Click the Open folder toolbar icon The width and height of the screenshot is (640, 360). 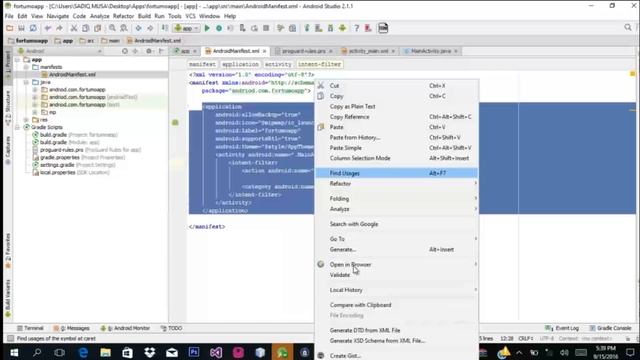tap(10, 28)
